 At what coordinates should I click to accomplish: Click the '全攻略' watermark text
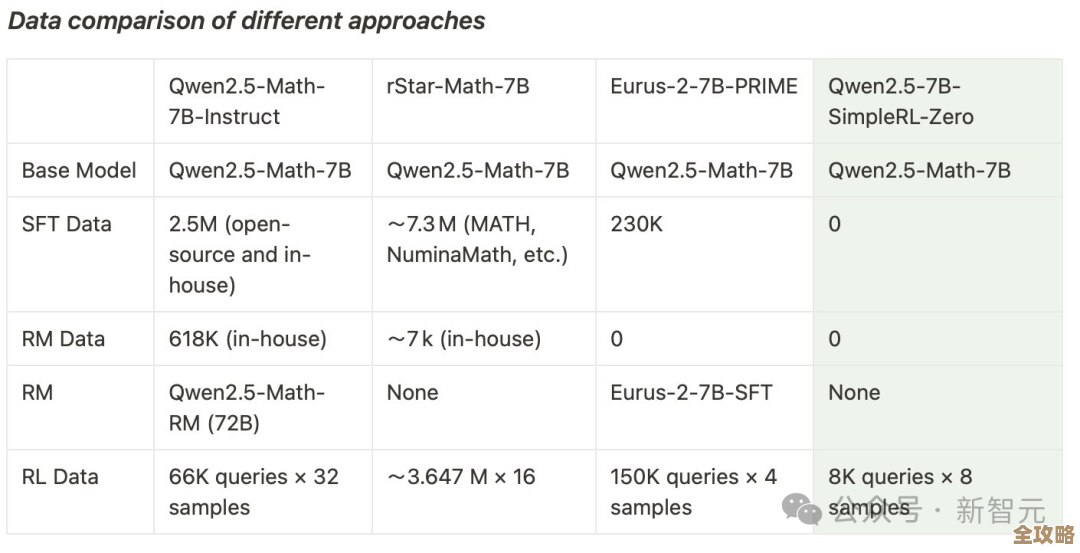tap(1042, 536)
